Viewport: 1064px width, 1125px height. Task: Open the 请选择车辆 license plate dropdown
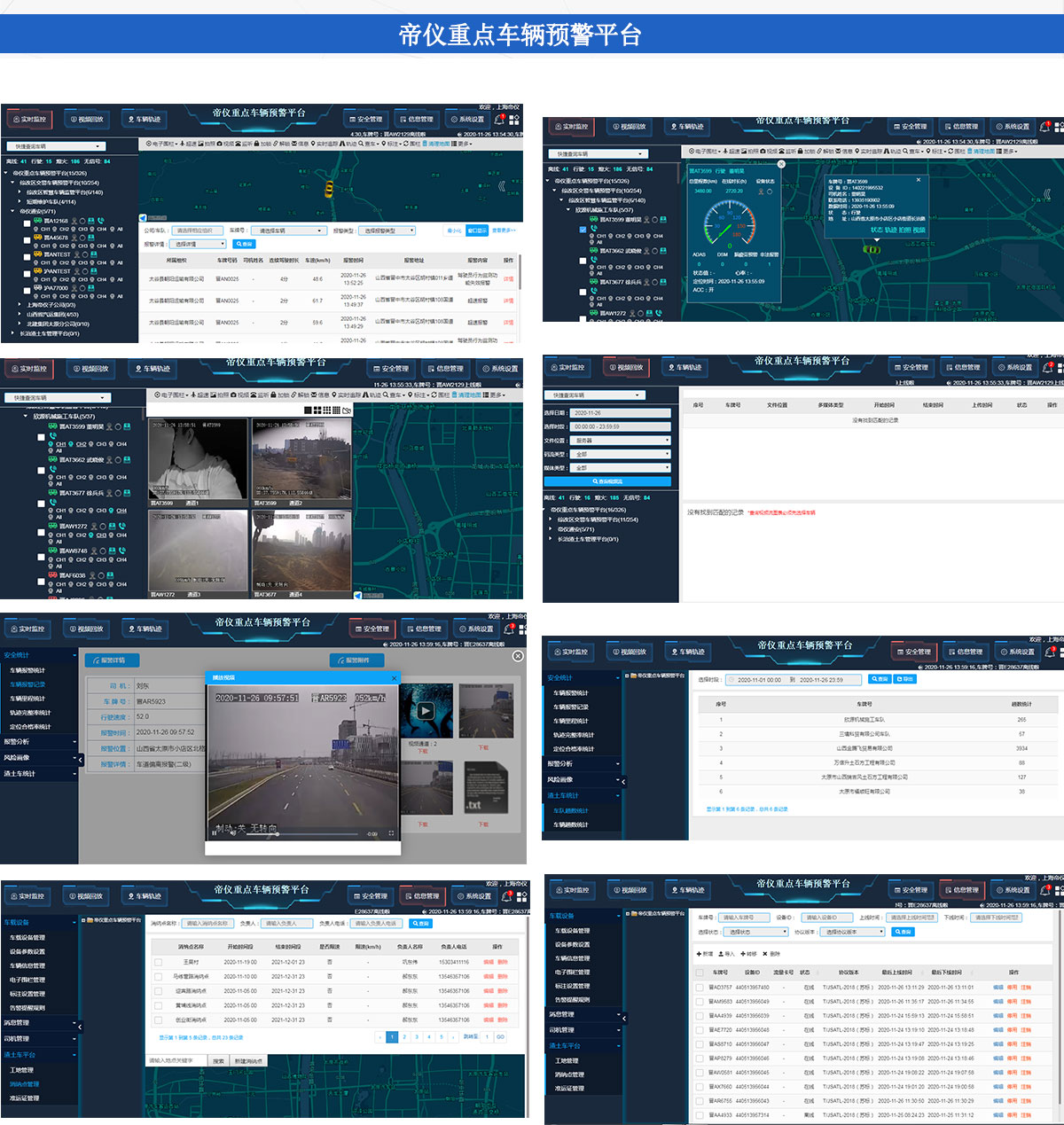coord(289,230)
